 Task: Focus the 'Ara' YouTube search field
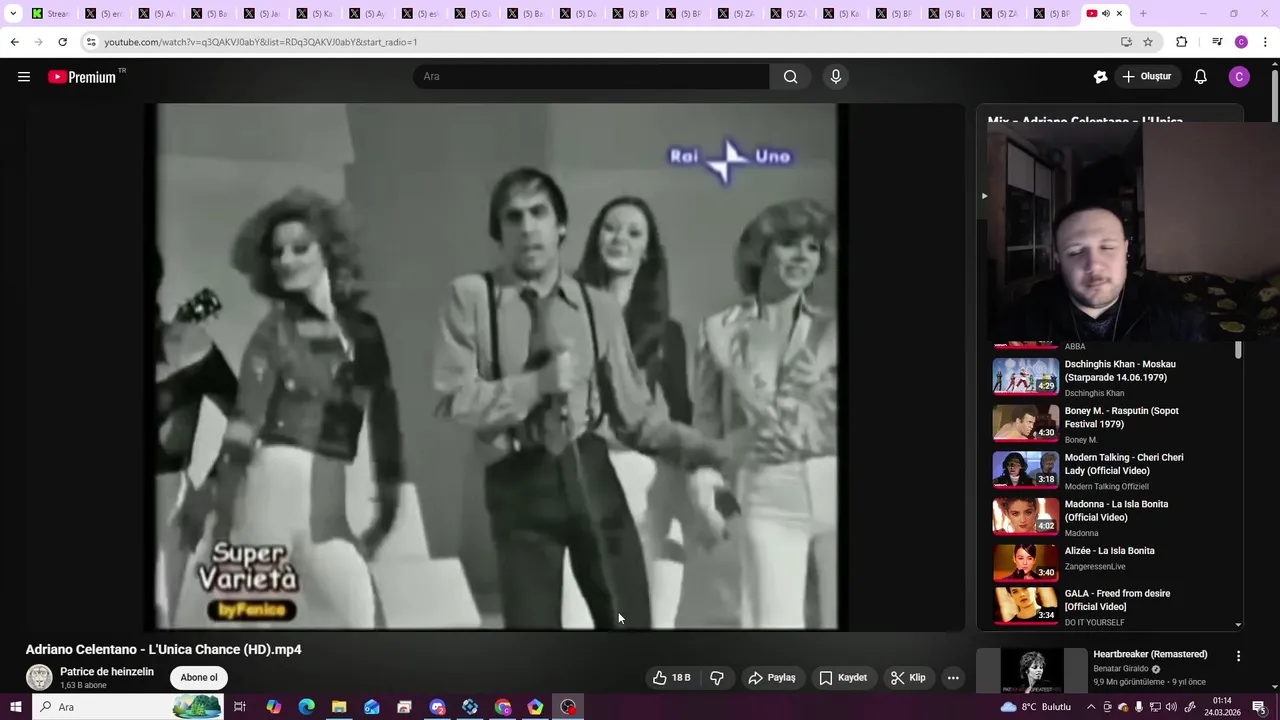(x=591, y=77)
